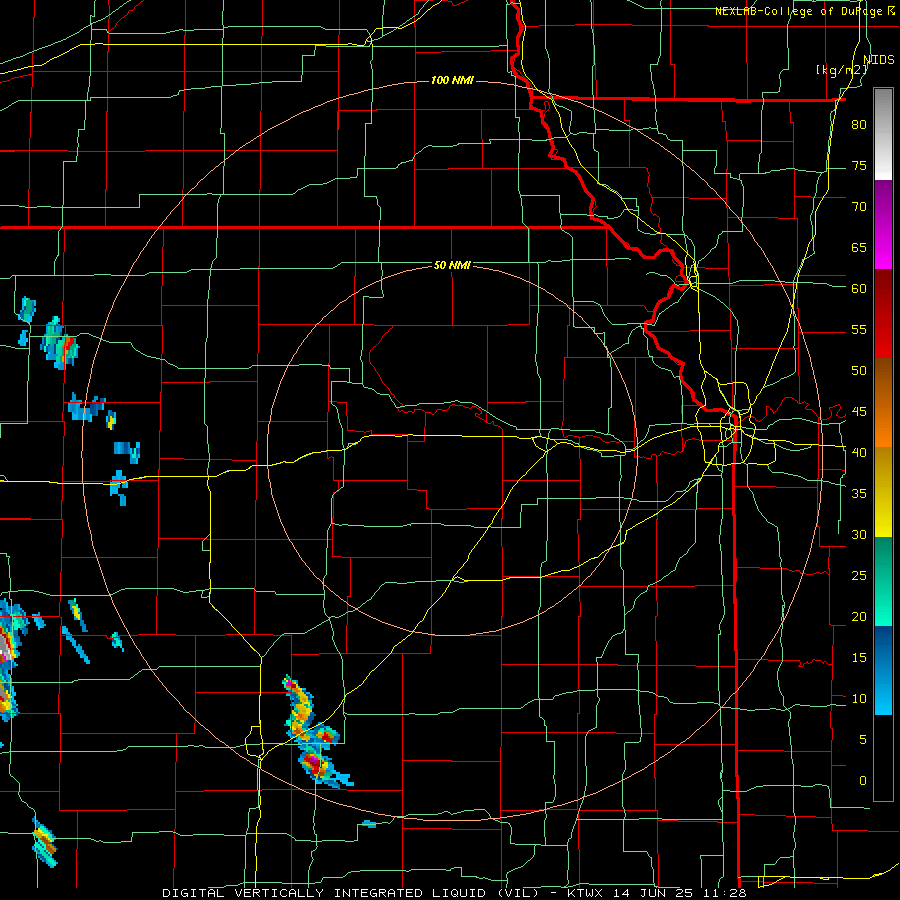The width and height of the screenshot is (900, 900).
Task: Click the 35 value on the scale
Action: click(859, 494)
